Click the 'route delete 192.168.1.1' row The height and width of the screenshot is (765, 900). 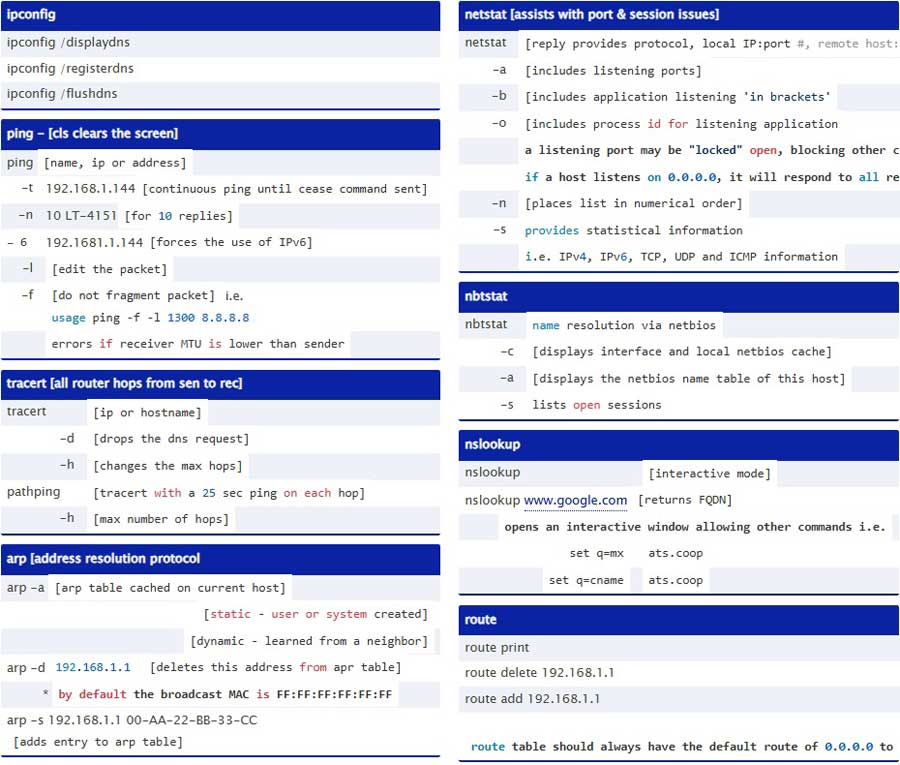pos(679,673)
